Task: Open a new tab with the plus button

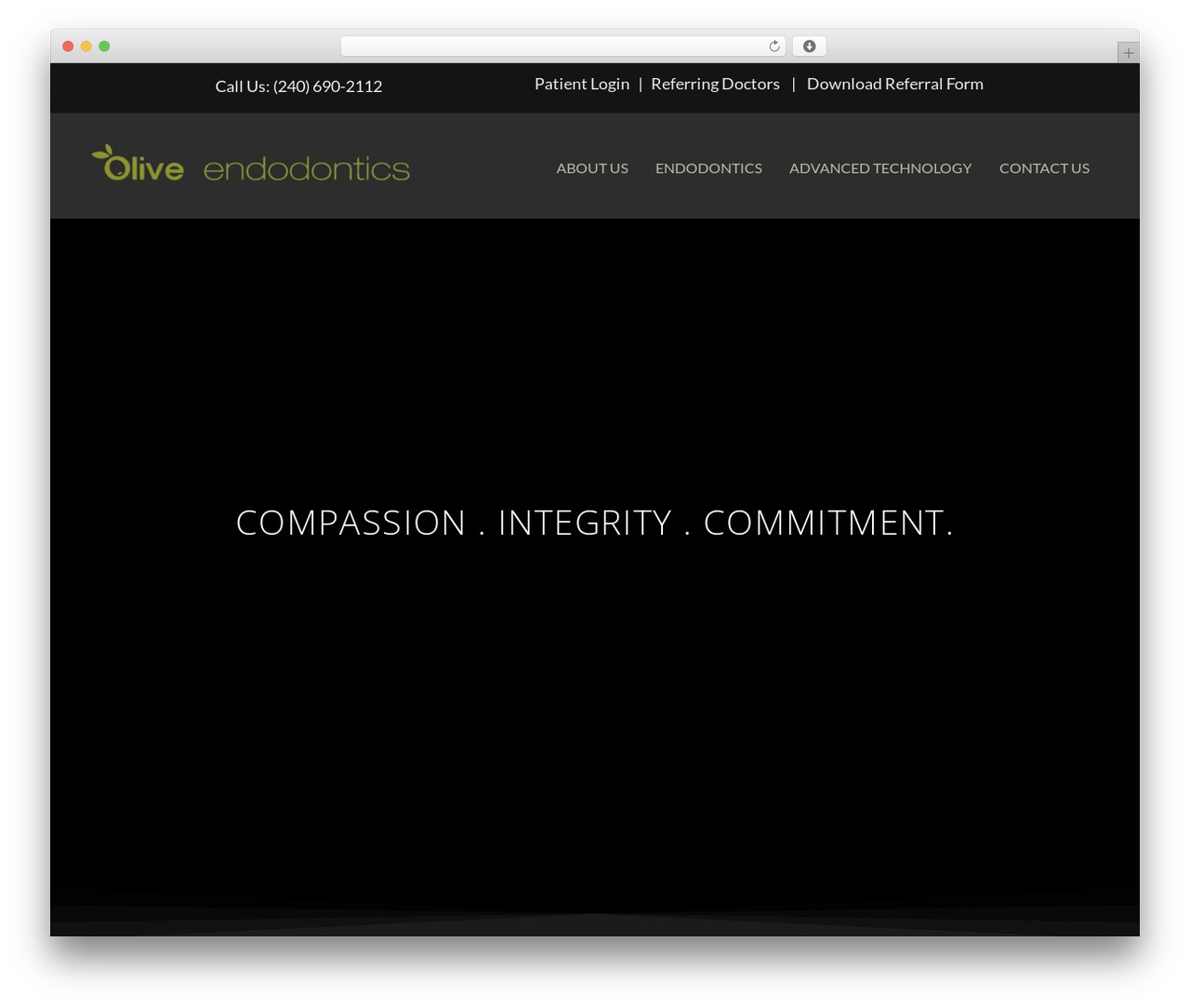Action: tap(1128, 53)
